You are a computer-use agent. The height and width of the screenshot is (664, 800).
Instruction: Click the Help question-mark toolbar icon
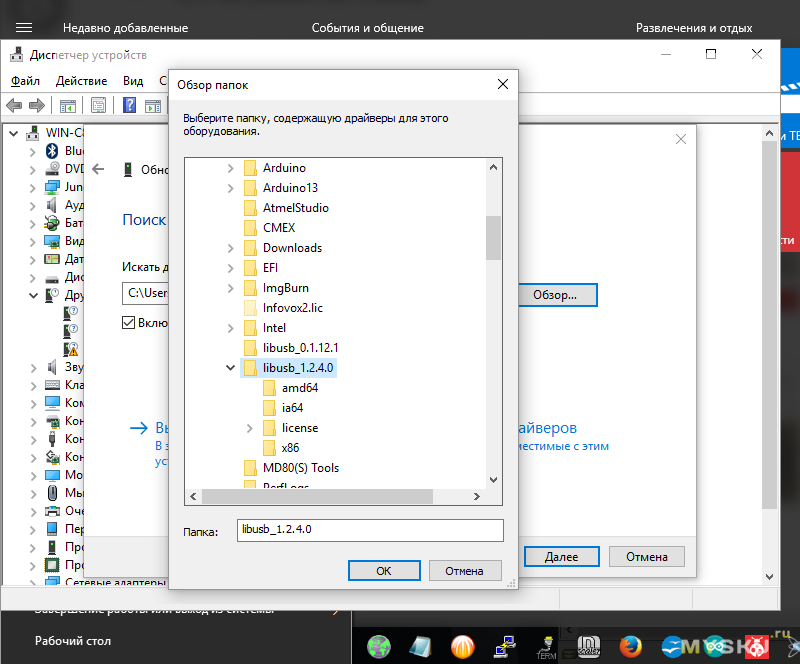pos(130,106)
